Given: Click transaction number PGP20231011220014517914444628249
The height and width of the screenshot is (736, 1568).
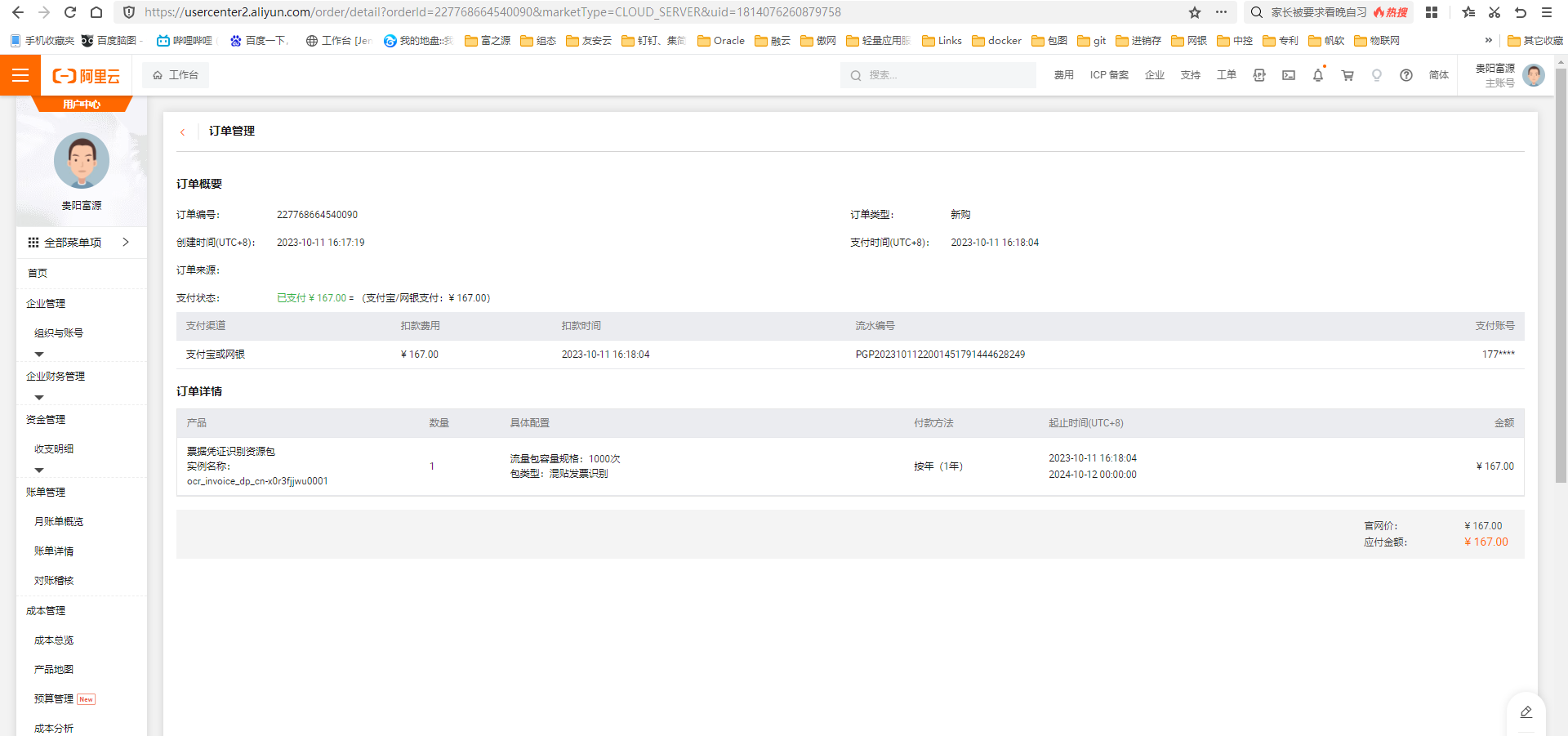Looking at the screenshot, I should click(940, 355).
